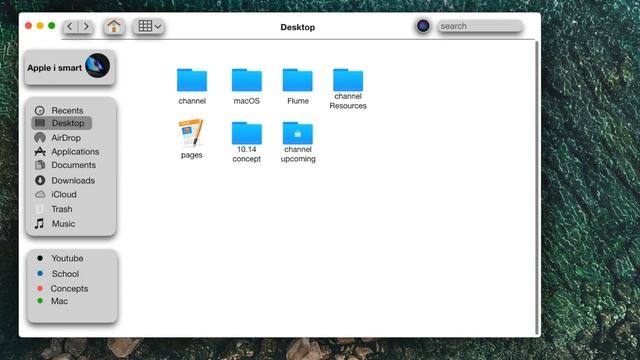
Task: Select the green Mac tag dot
Action: [x=40, y=301]
